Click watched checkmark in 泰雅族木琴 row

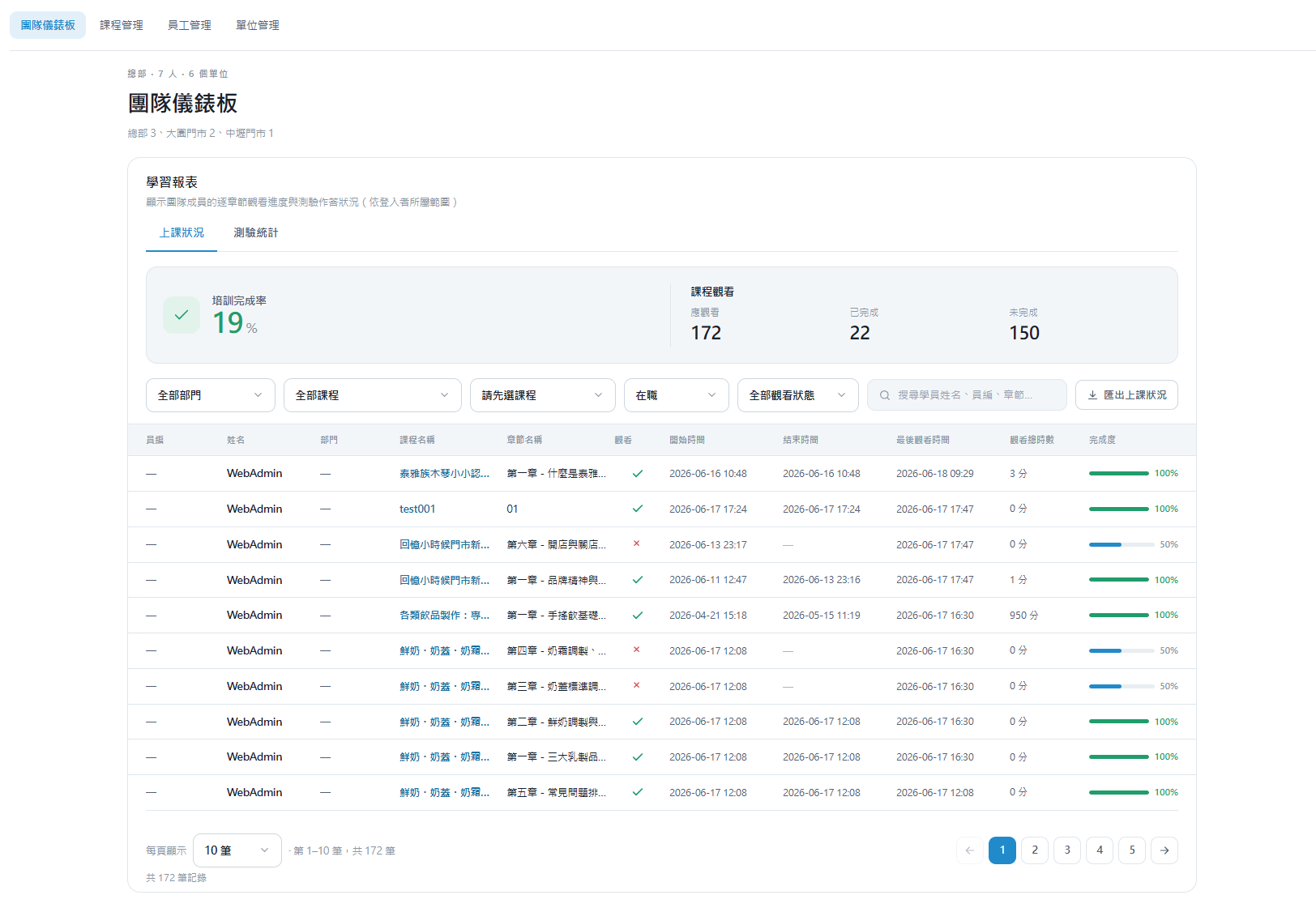638,474
